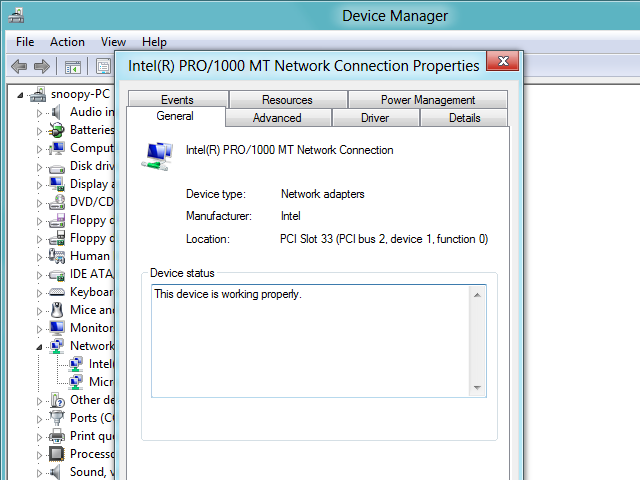Select the snoopy-PC tree label
Screen dimensions: 640x480
click(x=80, y=94)
